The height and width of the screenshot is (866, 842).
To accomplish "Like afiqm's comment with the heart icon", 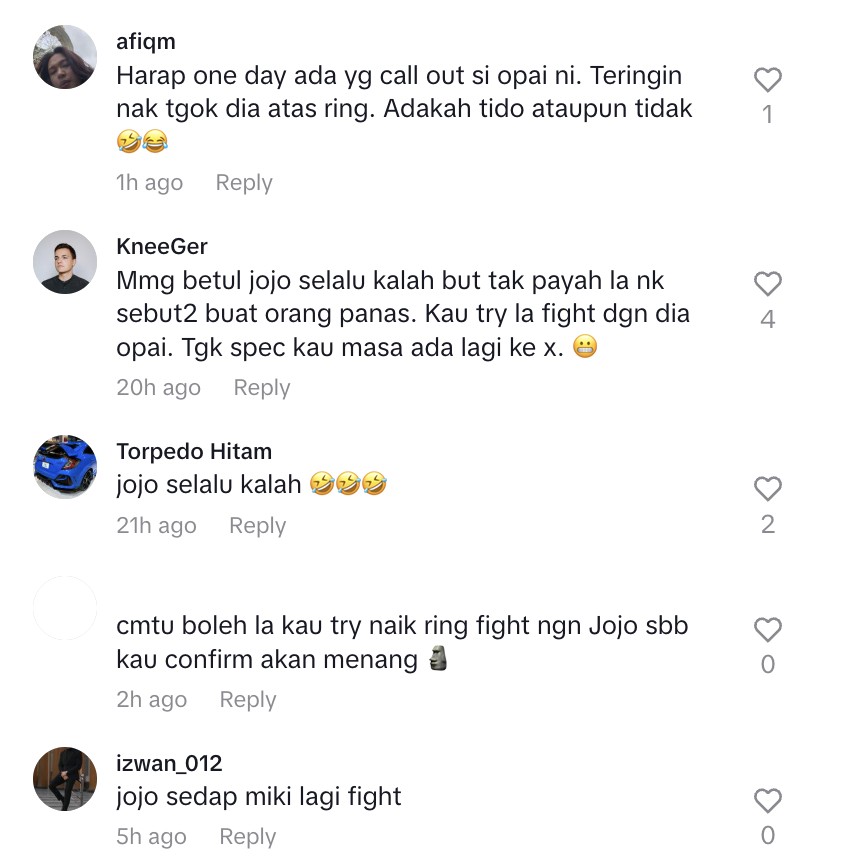I will [x=767, y=80].
